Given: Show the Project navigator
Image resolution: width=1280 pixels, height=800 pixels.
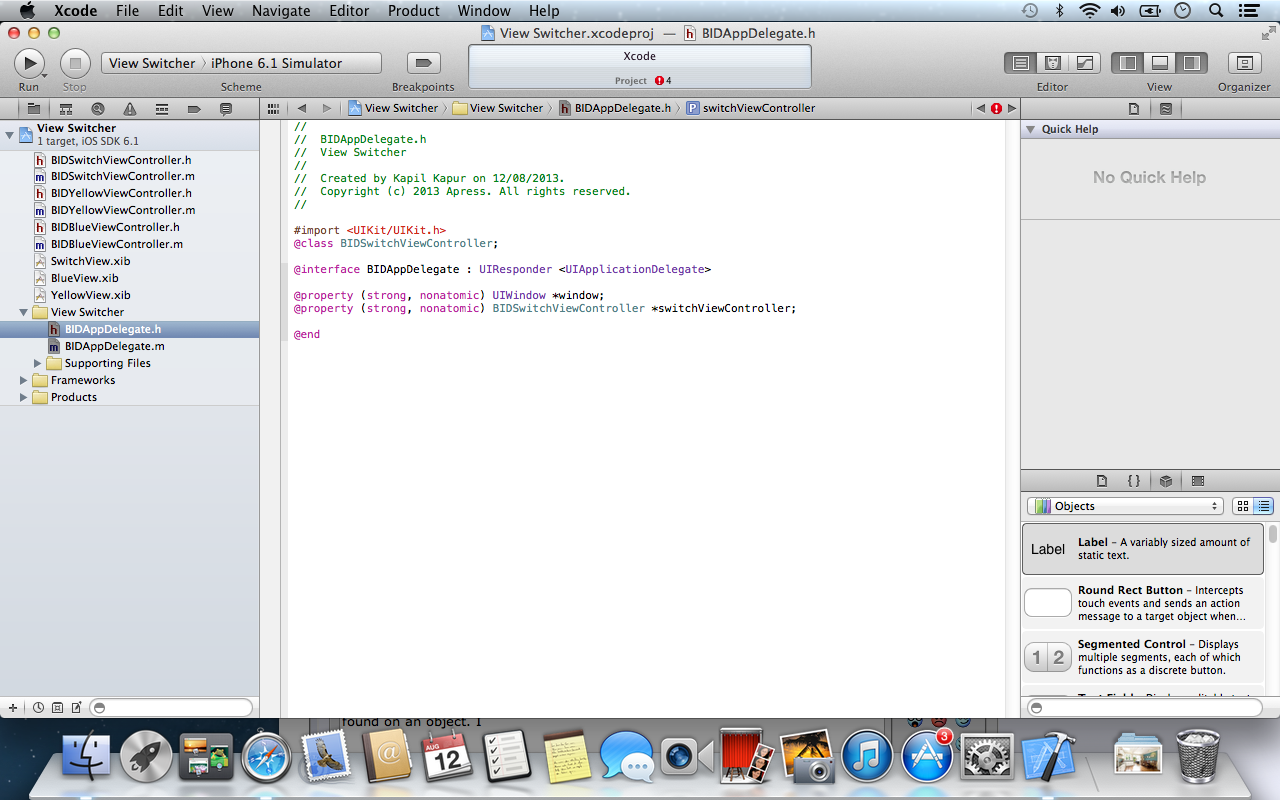Looking at the screenshot, I should click(33, 108).
